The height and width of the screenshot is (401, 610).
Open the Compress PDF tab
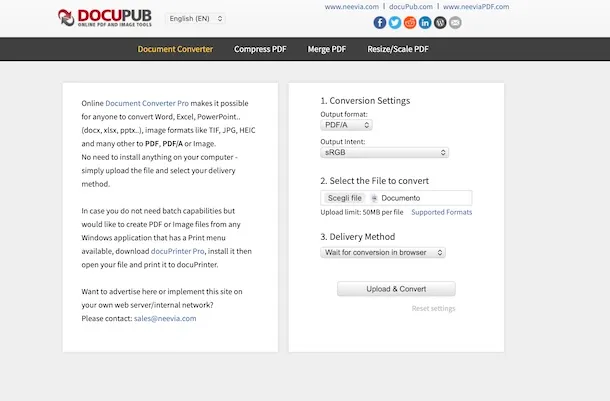click(260, 49)
